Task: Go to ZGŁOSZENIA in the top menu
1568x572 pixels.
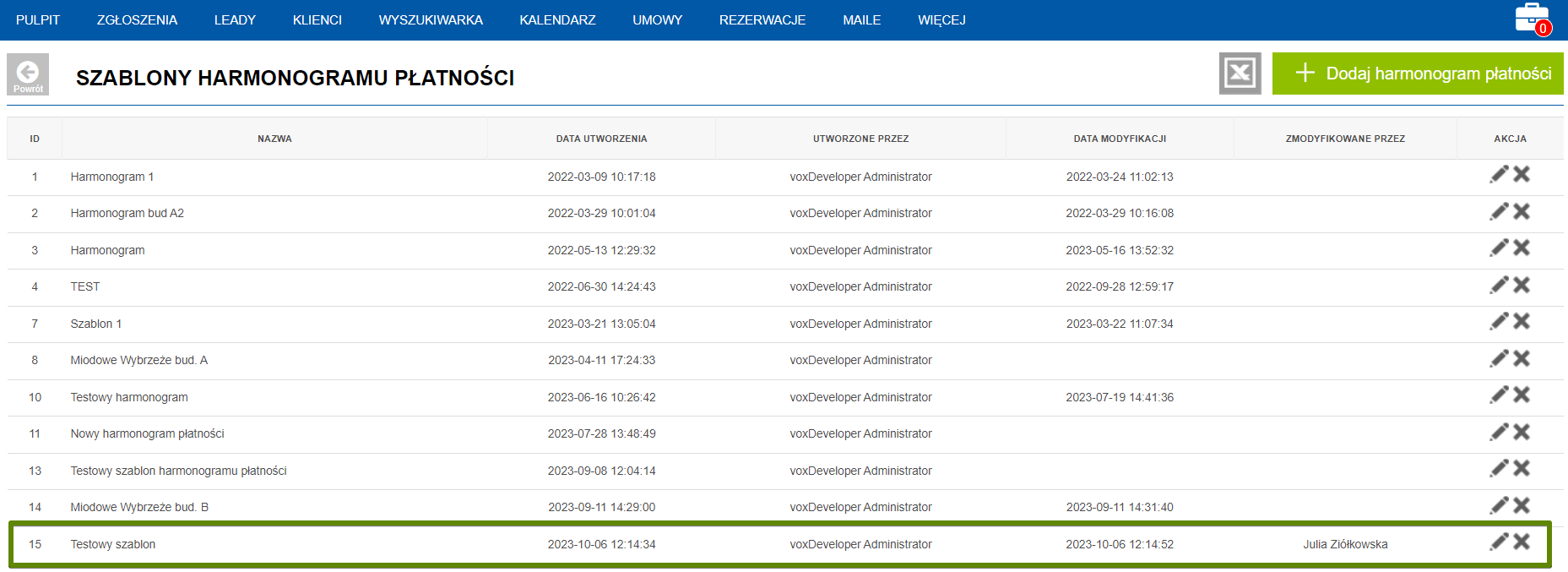Action: click(x=137, y=19)
